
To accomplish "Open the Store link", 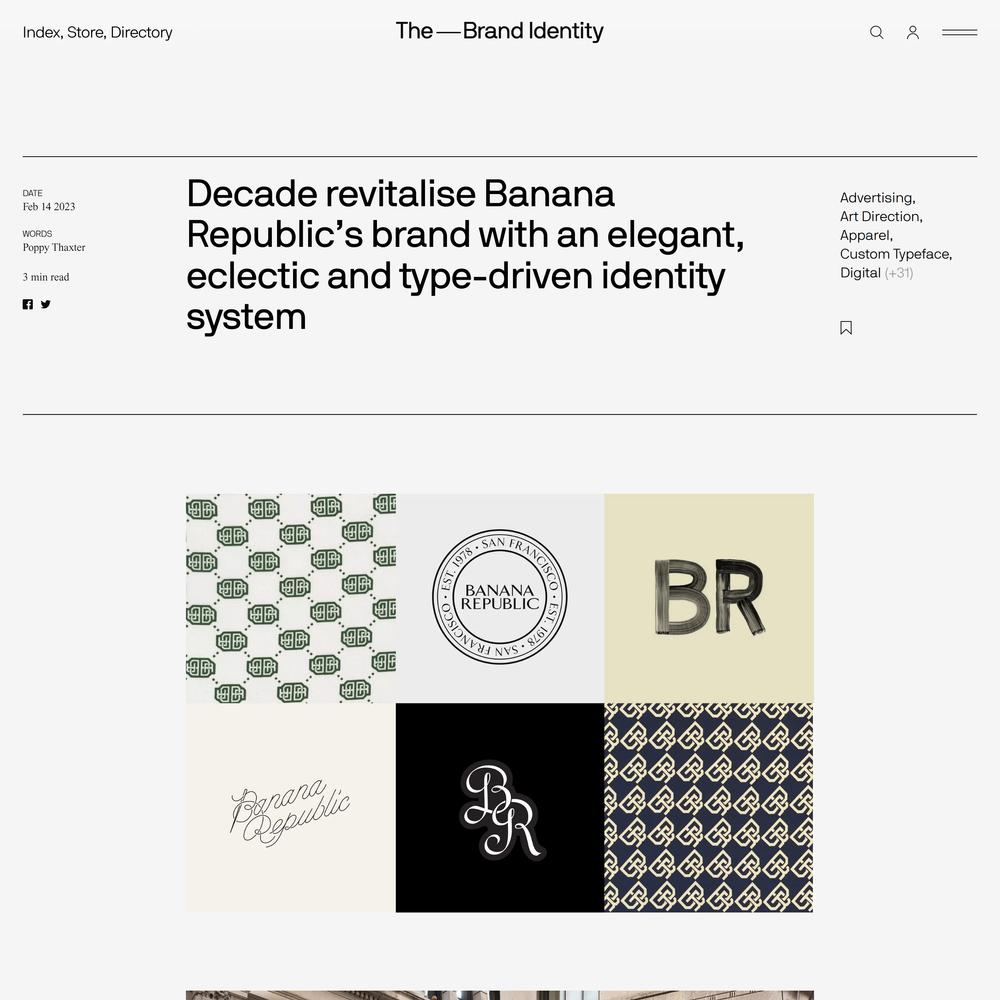I will [x=87, y=33].
